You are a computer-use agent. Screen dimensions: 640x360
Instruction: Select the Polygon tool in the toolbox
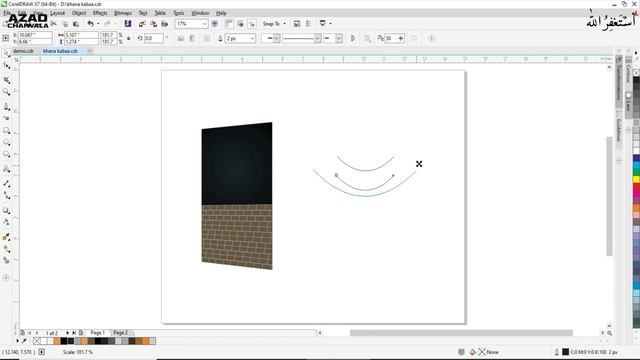click(x=6, y=154)
